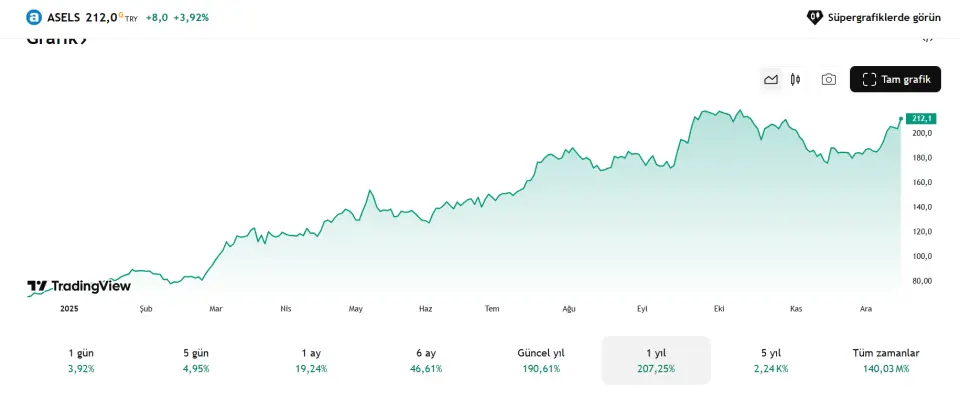The width and height of the screenshot is (960, 400).
Task: Switch to candlestick chart view
Action: click(x=796, y=79)
